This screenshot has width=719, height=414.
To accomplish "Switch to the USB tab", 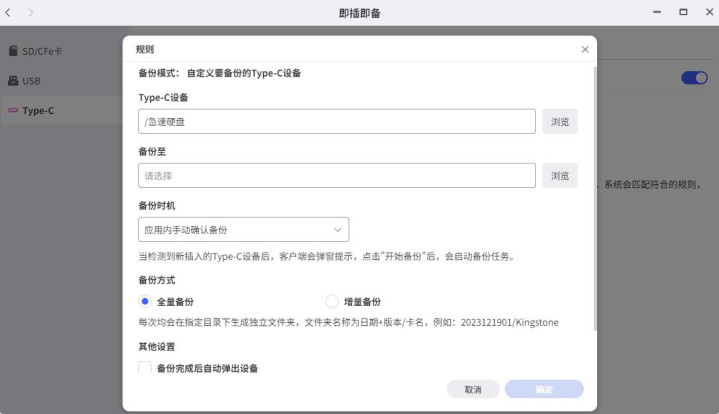I will pyautogui.click(x=31, y=81).
